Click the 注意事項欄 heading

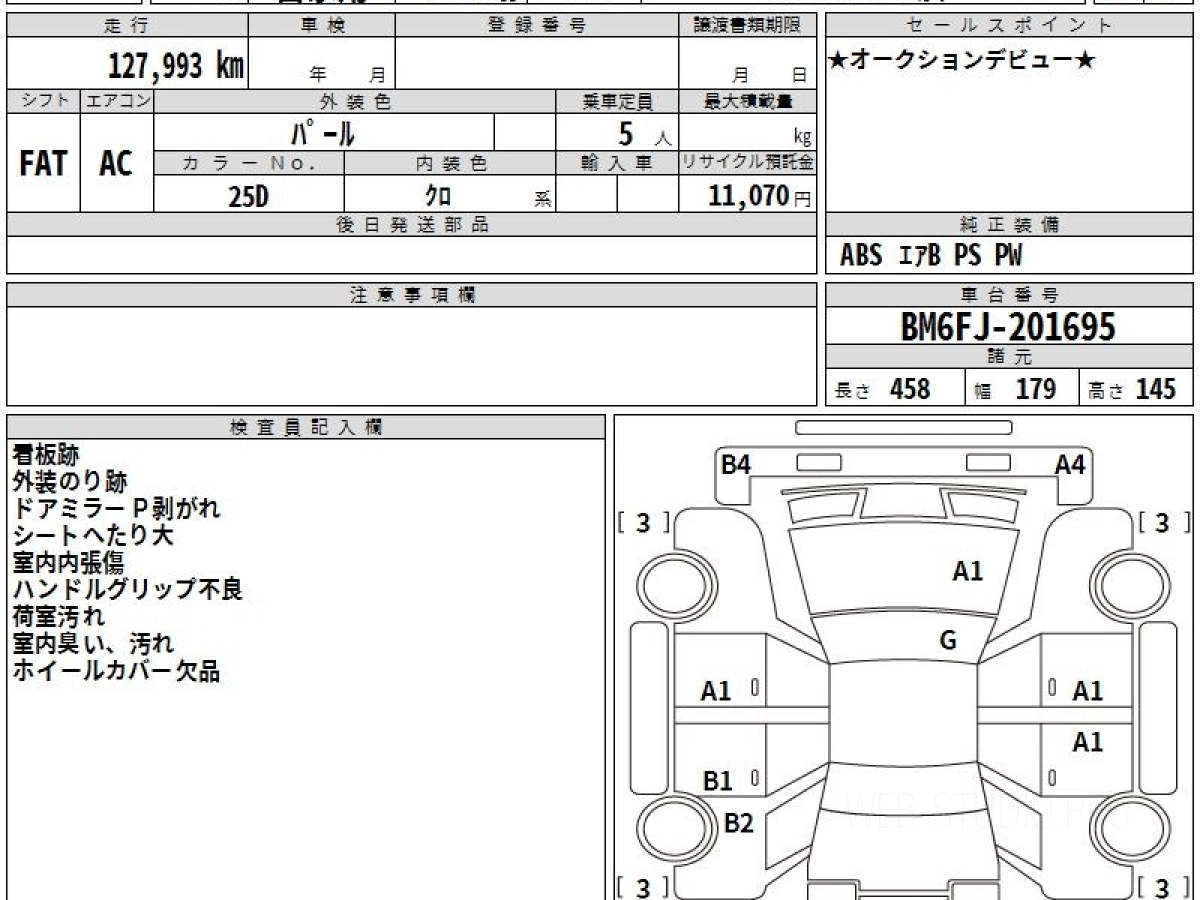click(x=412, y=295)
